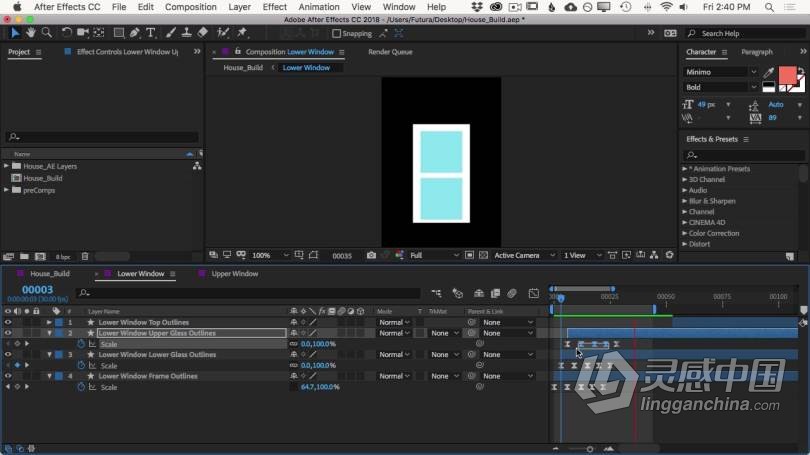Expand the preComps folder in Project panel
The height and width of the screenshot is (455, 810).
(6, 190)
